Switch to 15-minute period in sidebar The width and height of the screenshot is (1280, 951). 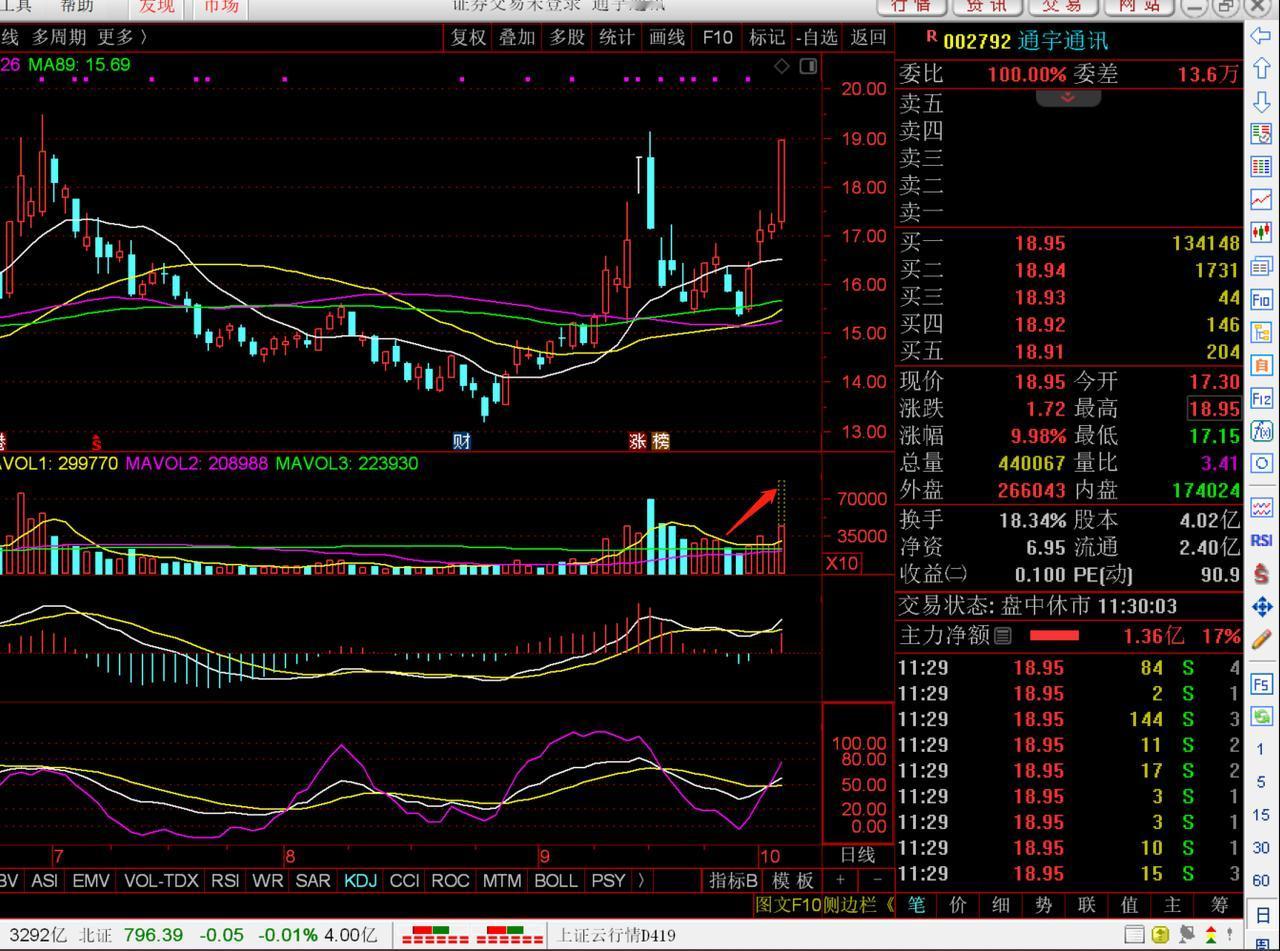tap(1261, 815)
